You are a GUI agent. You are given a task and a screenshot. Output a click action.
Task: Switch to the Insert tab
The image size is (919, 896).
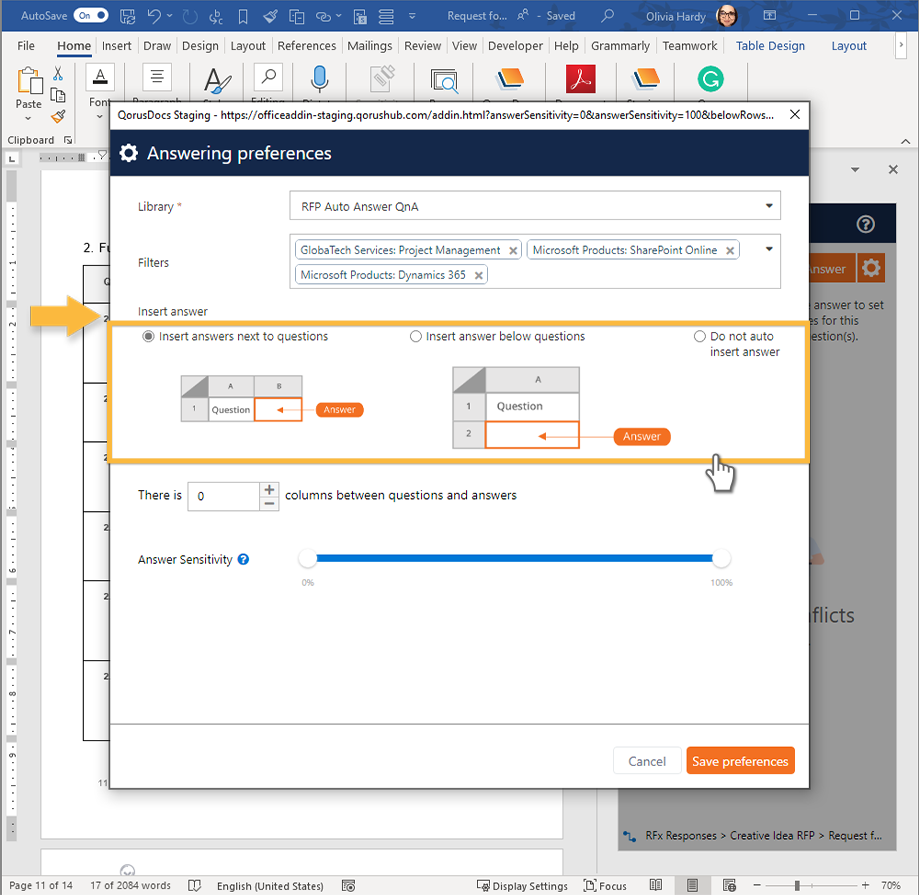click(117, 46)
